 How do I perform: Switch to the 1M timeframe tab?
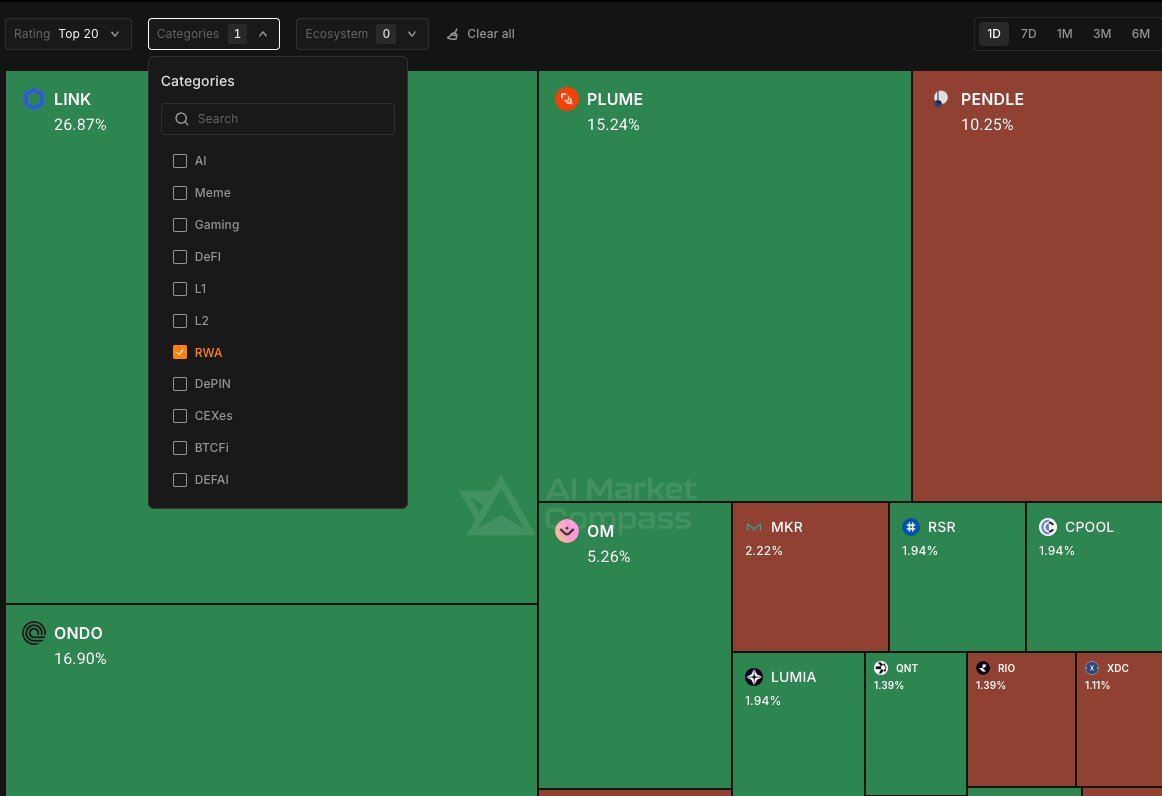click(x=1064, y=34)
